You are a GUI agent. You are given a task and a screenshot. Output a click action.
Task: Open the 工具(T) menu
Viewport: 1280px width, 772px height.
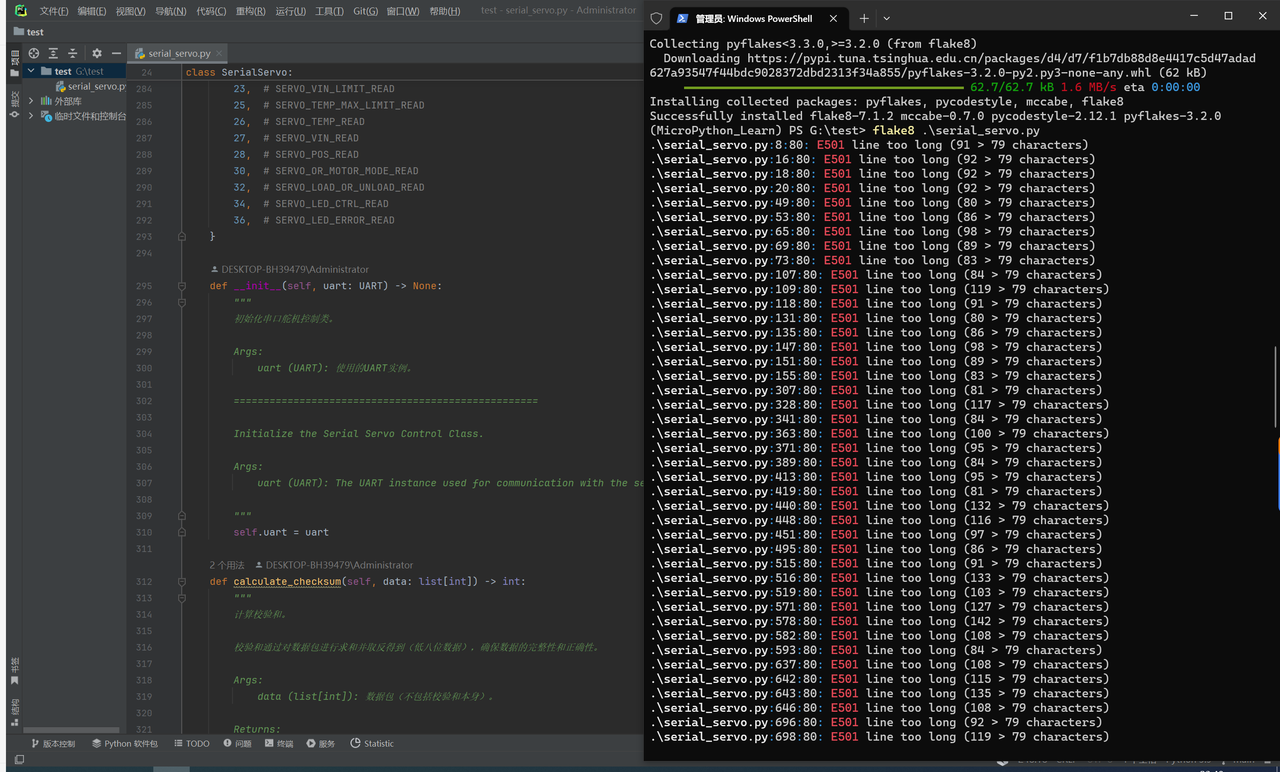pyautogui.click(x=329, y=11)
